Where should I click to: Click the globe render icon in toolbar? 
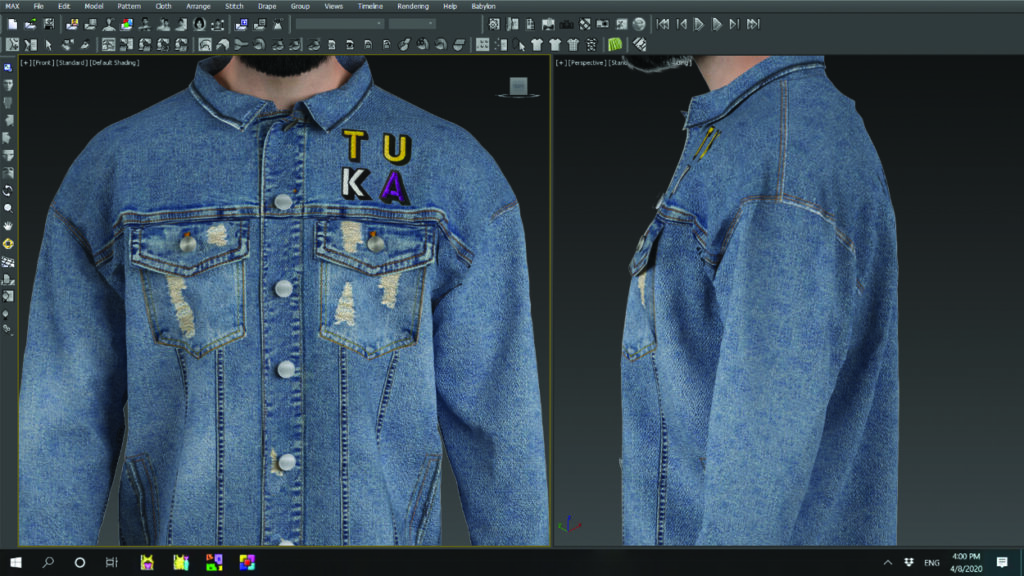(x=638, y=24)
